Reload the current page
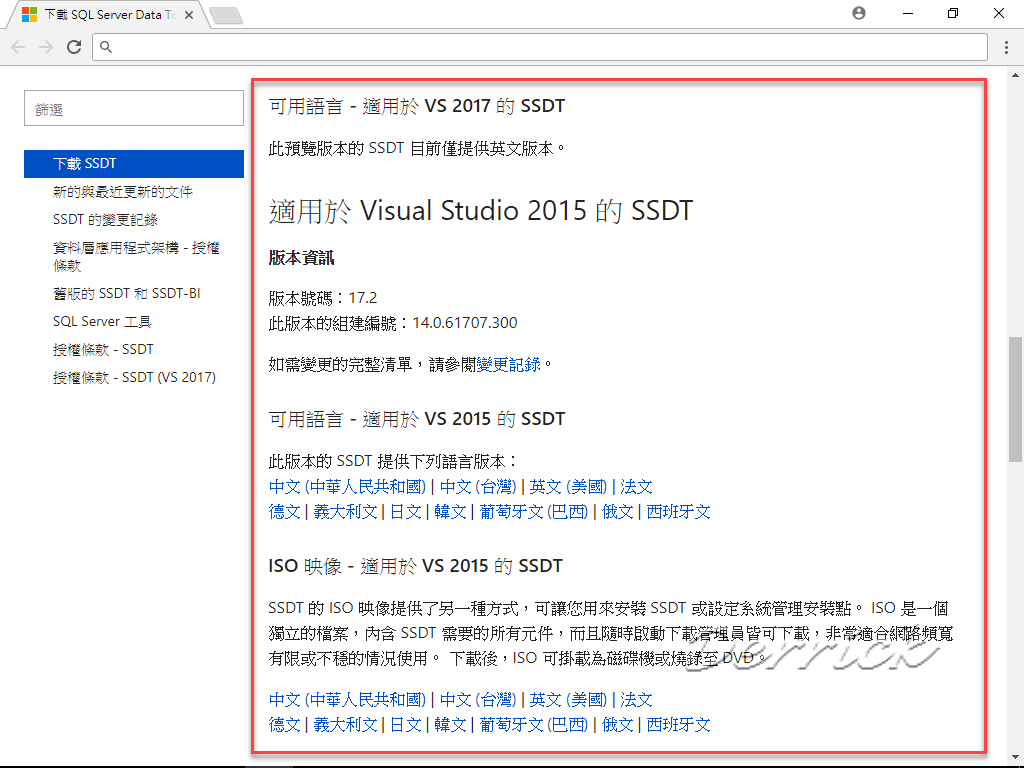 coord(74,46)
